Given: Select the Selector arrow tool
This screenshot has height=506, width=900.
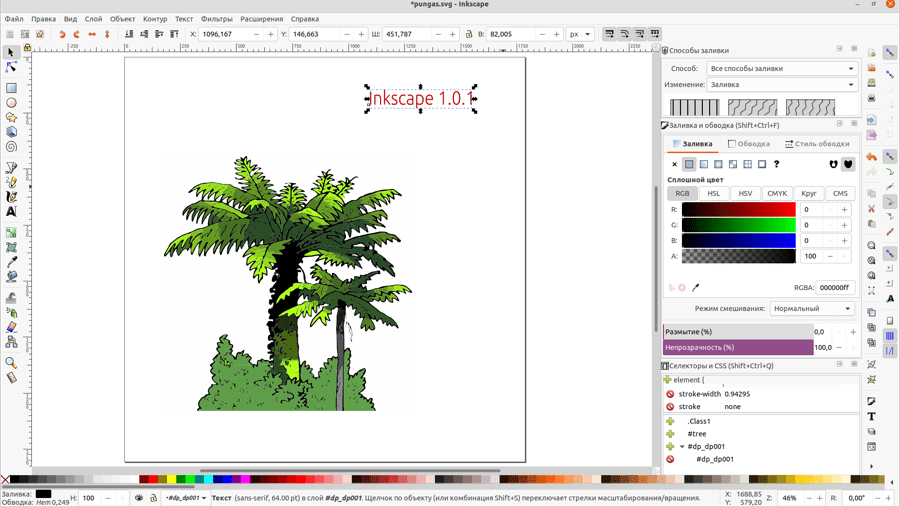Looking at the screenshot, I should [x=11, y=53].
